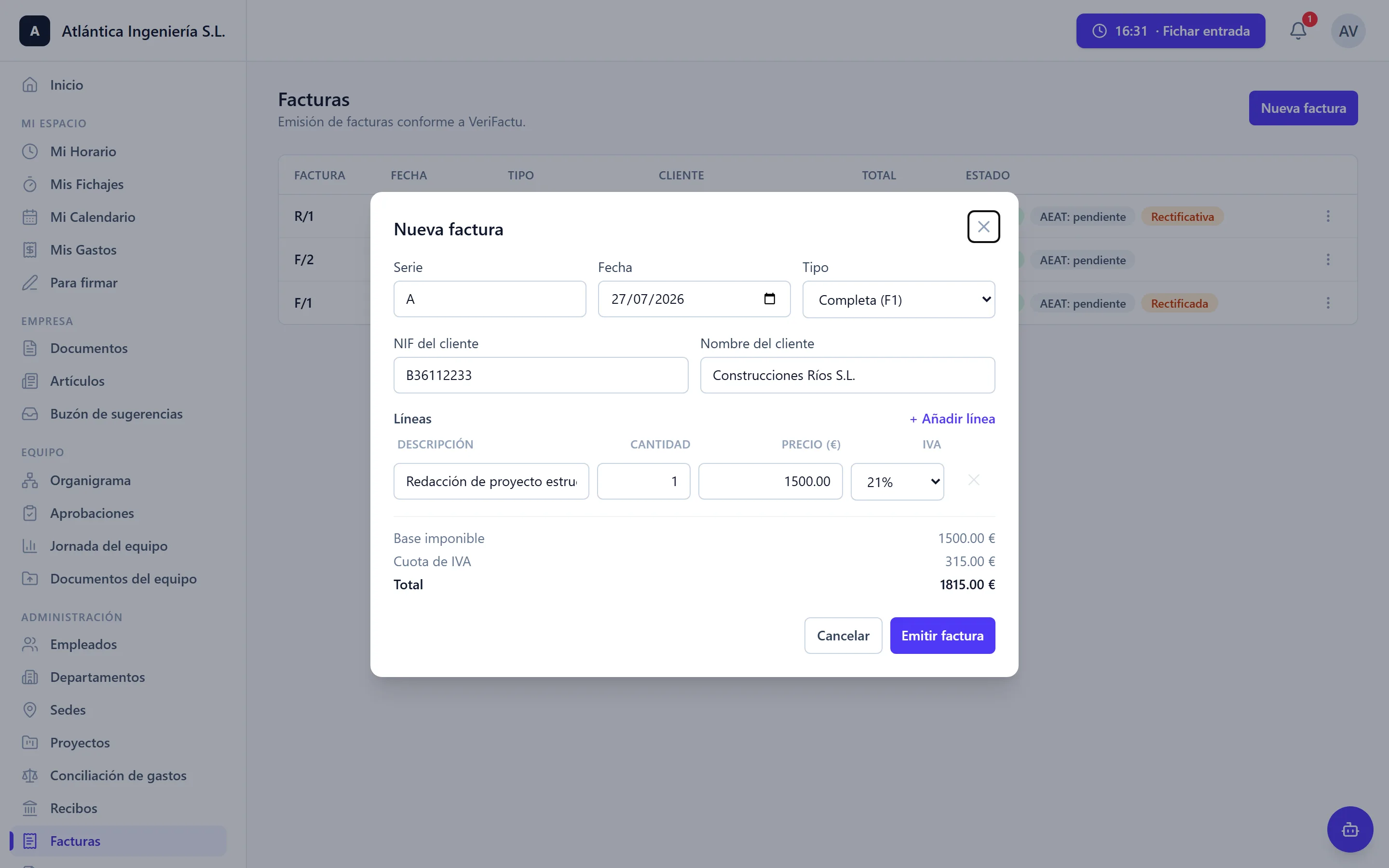Click the Fecha field value 27/07/2026
The width and height of the screenshot is (1389, 868).
(647, 299)
